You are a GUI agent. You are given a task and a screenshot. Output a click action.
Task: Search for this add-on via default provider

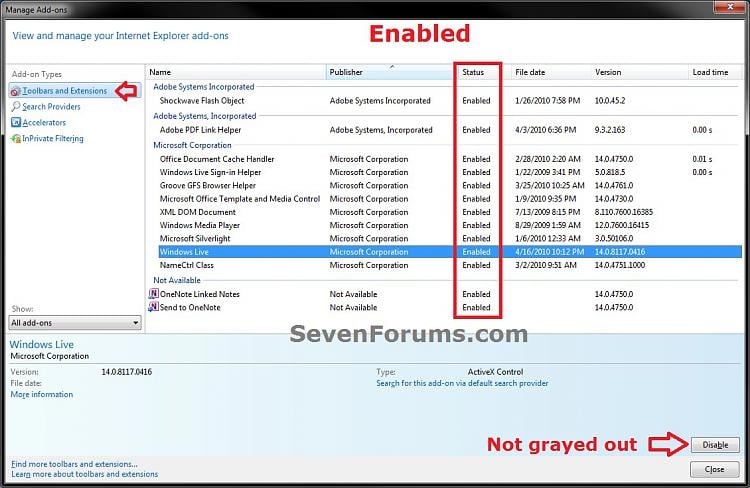coord(462,383)
